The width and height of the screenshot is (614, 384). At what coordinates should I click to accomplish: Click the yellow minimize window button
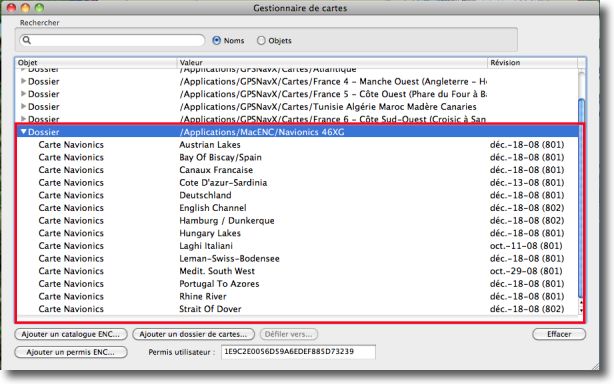25,8
